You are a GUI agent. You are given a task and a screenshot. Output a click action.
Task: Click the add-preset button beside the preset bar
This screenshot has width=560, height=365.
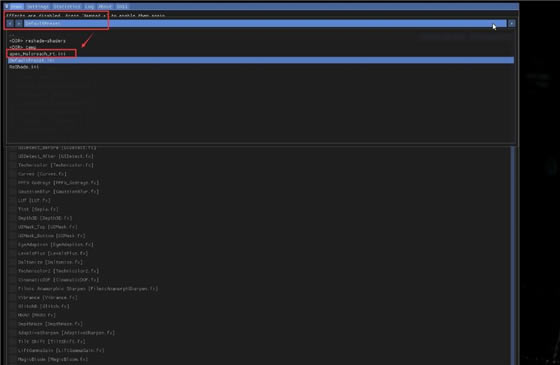click(511, 23)
